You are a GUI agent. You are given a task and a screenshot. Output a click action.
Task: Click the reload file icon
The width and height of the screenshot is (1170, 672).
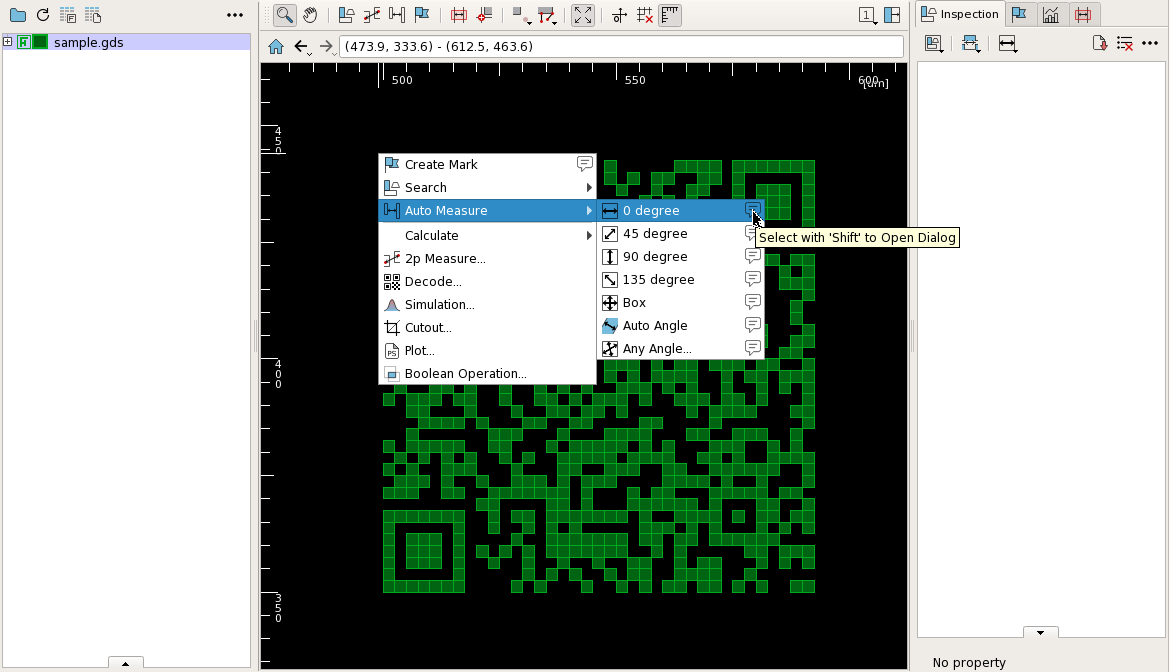(x=43, y=15)
